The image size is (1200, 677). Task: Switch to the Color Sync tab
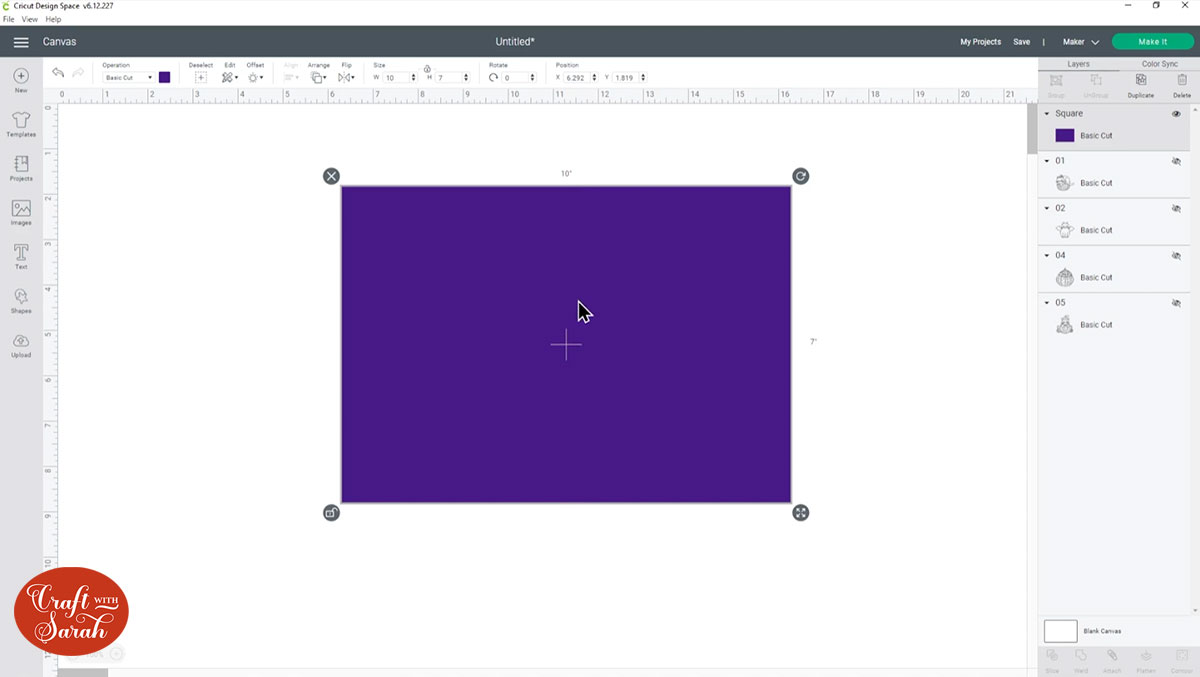pos(1160,64)
